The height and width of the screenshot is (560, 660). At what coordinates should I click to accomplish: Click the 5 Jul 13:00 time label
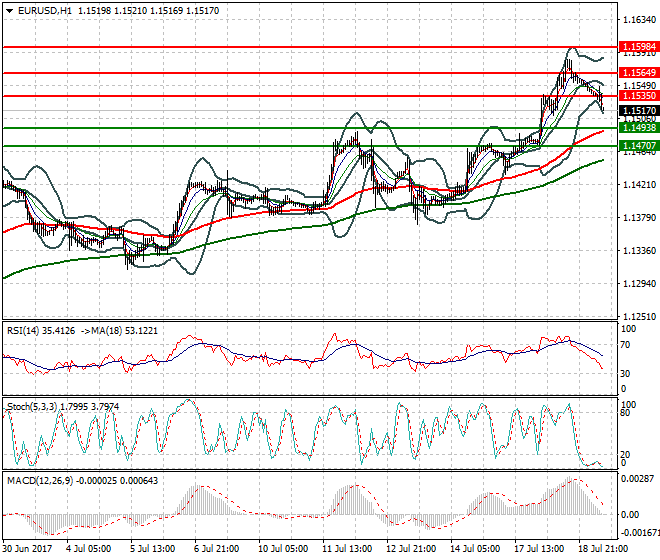point(152,549)
